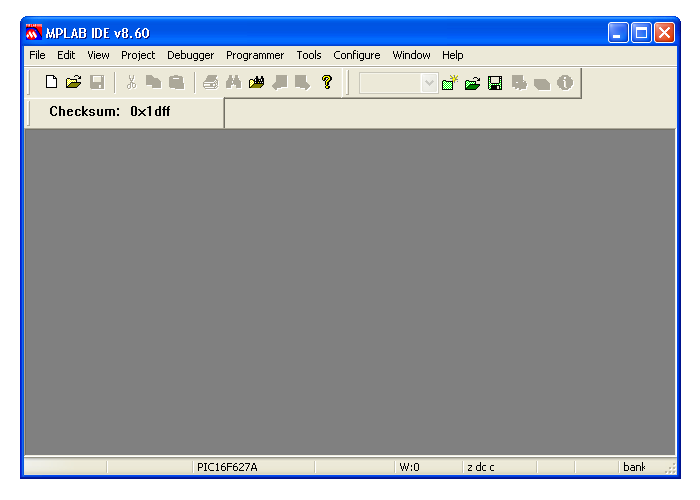The width and height of the screenshot is (700, 500).
Task: Save workspace with green floppy icon
Action: 495,83
